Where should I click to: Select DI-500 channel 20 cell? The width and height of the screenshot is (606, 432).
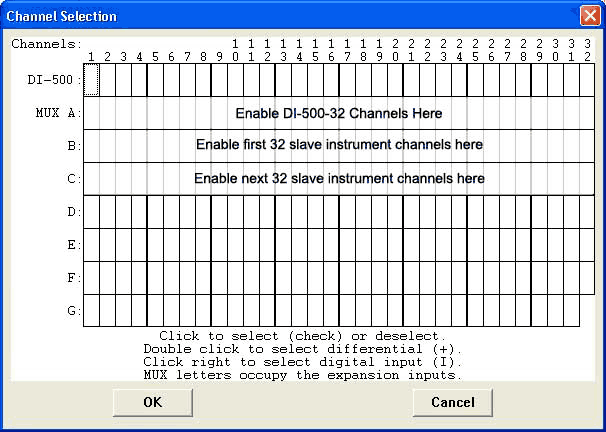pyautogui.click(x=395, y=80)
